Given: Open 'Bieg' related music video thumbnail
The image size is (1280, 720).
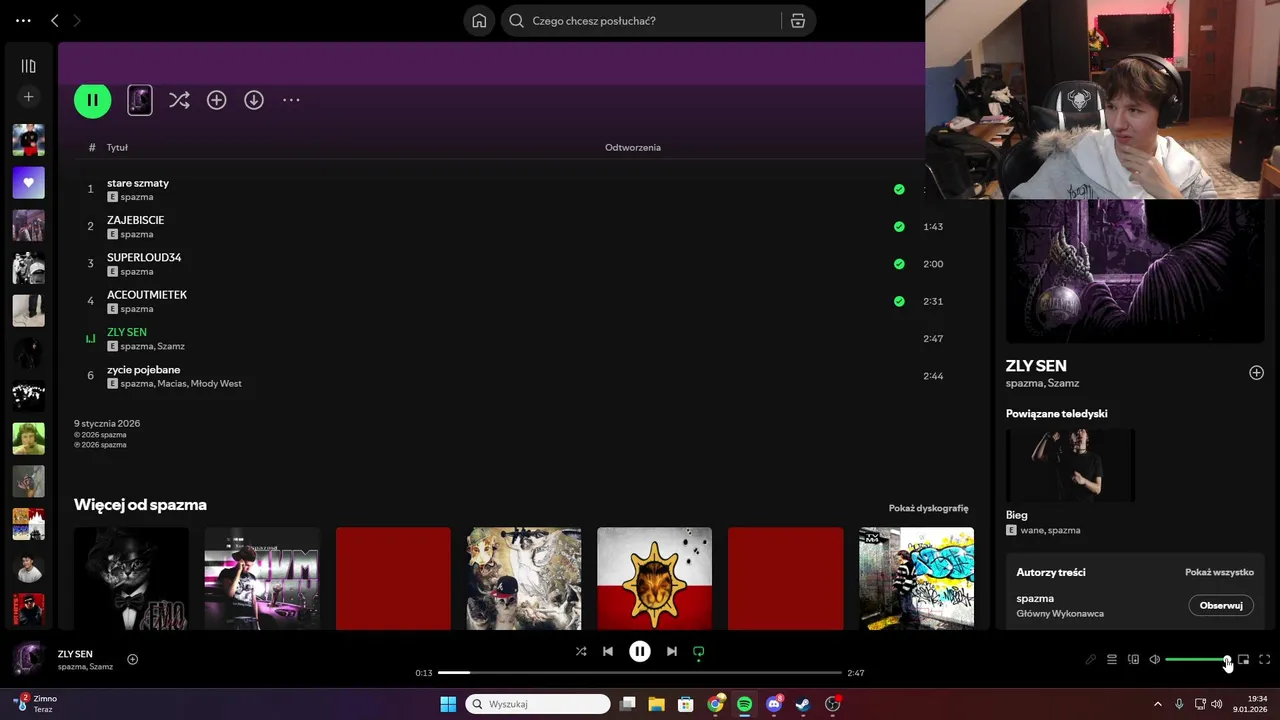Looking at the screenshot, I should pyautogui.click(x=1070, y=465).
